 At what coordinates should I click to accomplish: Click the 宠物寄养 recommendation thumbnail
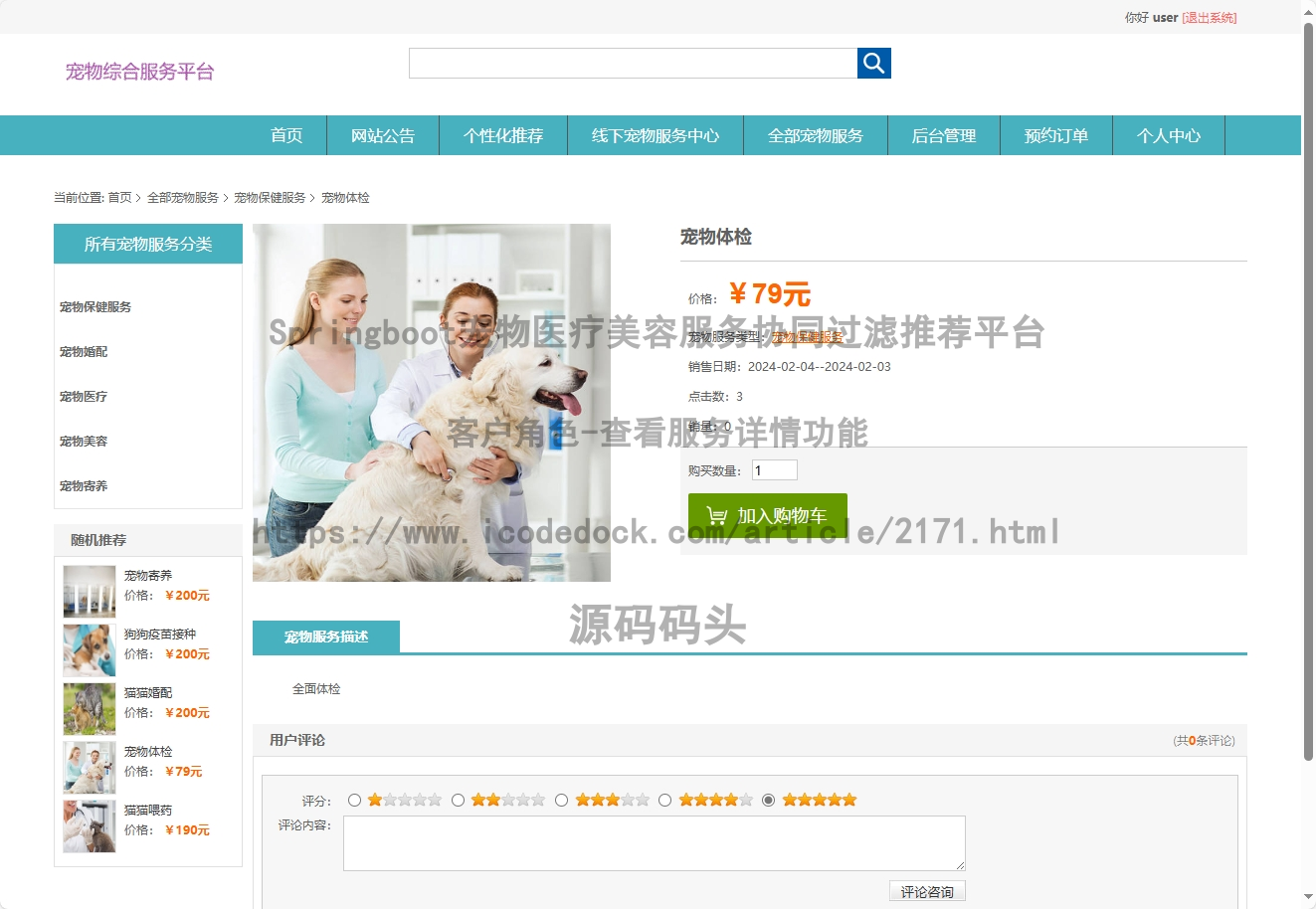(x=90, y=592)
